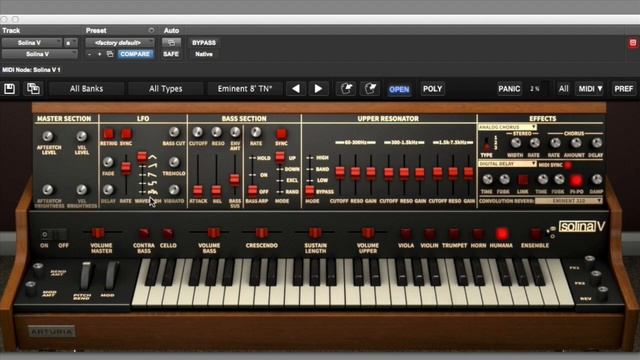Click the Chorus Amount knob
The image size is (640, 360).
pyautogui.click(x=576, y=143)
